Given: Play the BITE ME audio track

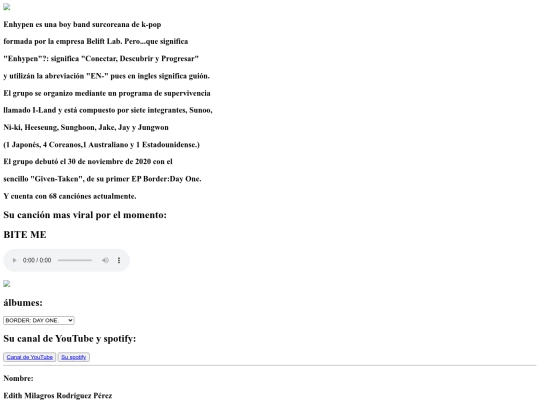Looking at the screenshot, I should (x=14, y=260).
